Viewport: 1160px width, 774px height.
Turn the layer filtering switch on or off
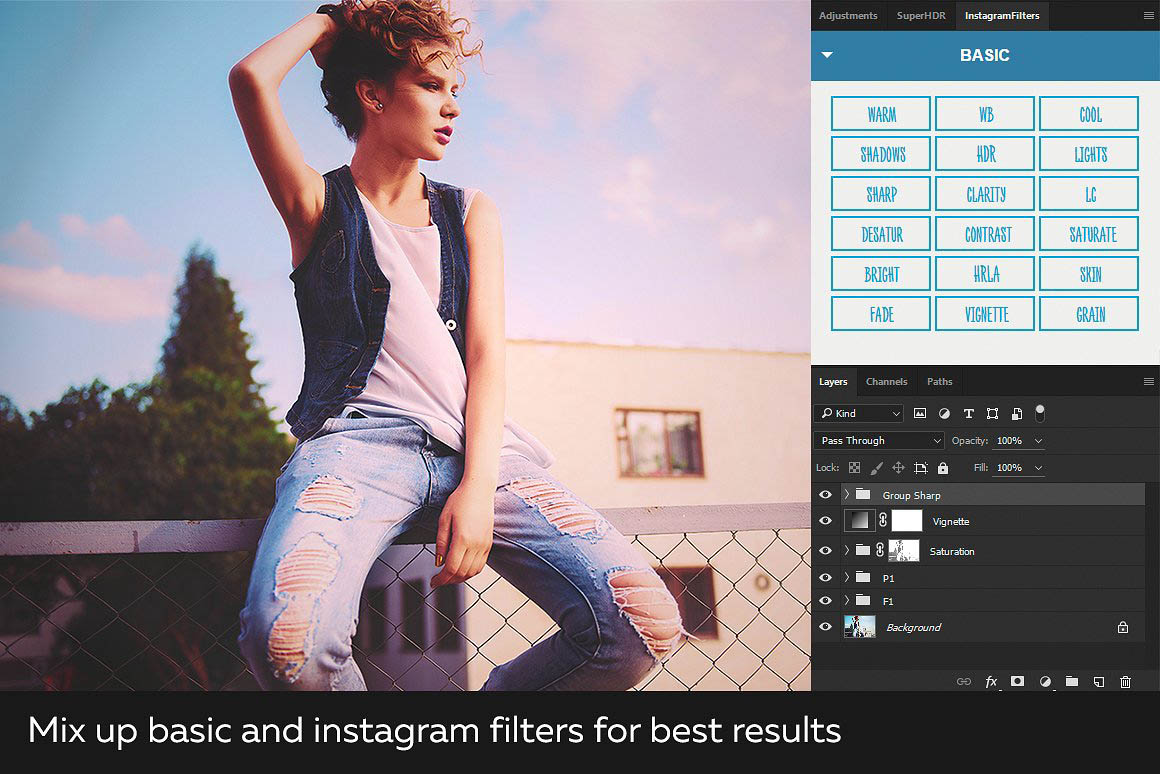(x=1040, y=412)
